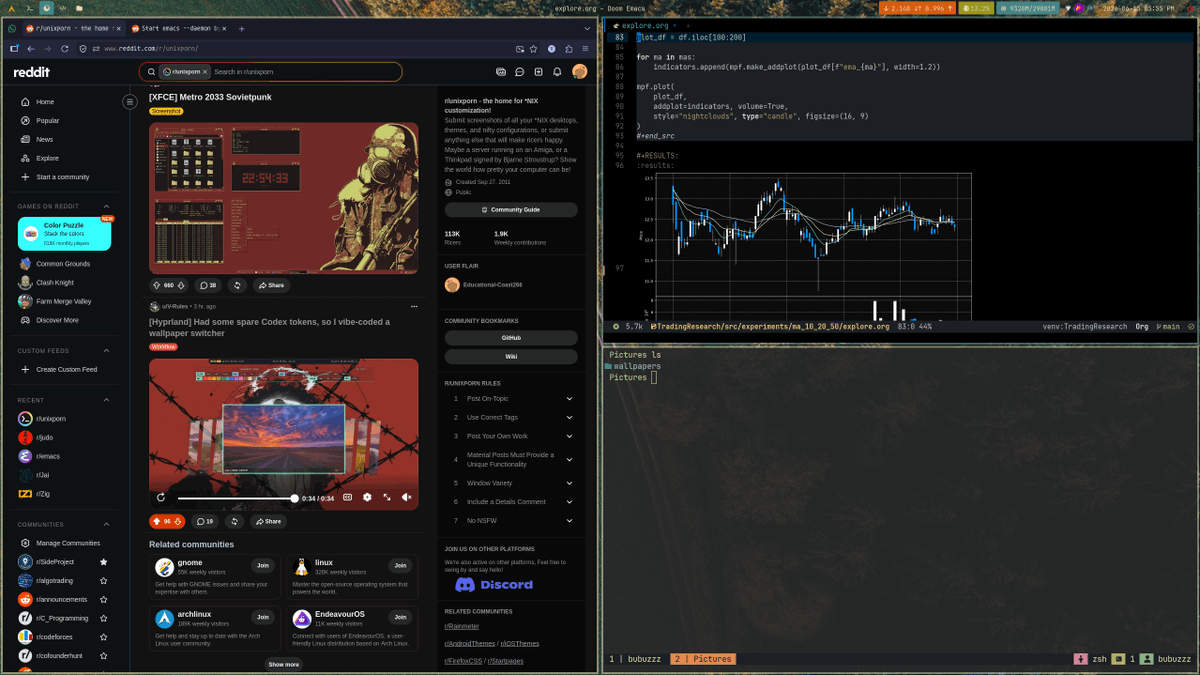Image resolution: width=1200 pixels, height=675 pixels.
Task: Enter video fullscreen mode
Action: [x=387, y=497]
